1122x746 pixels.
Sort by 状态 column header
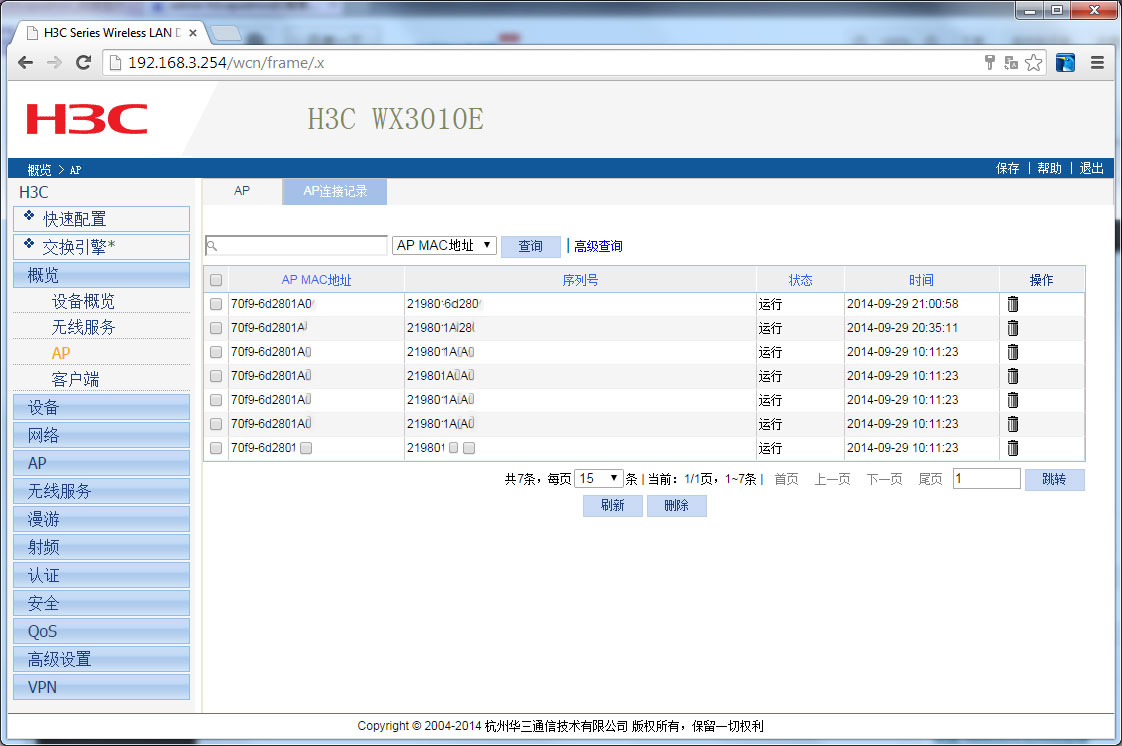pyautogui.click(x=801, y=280)
